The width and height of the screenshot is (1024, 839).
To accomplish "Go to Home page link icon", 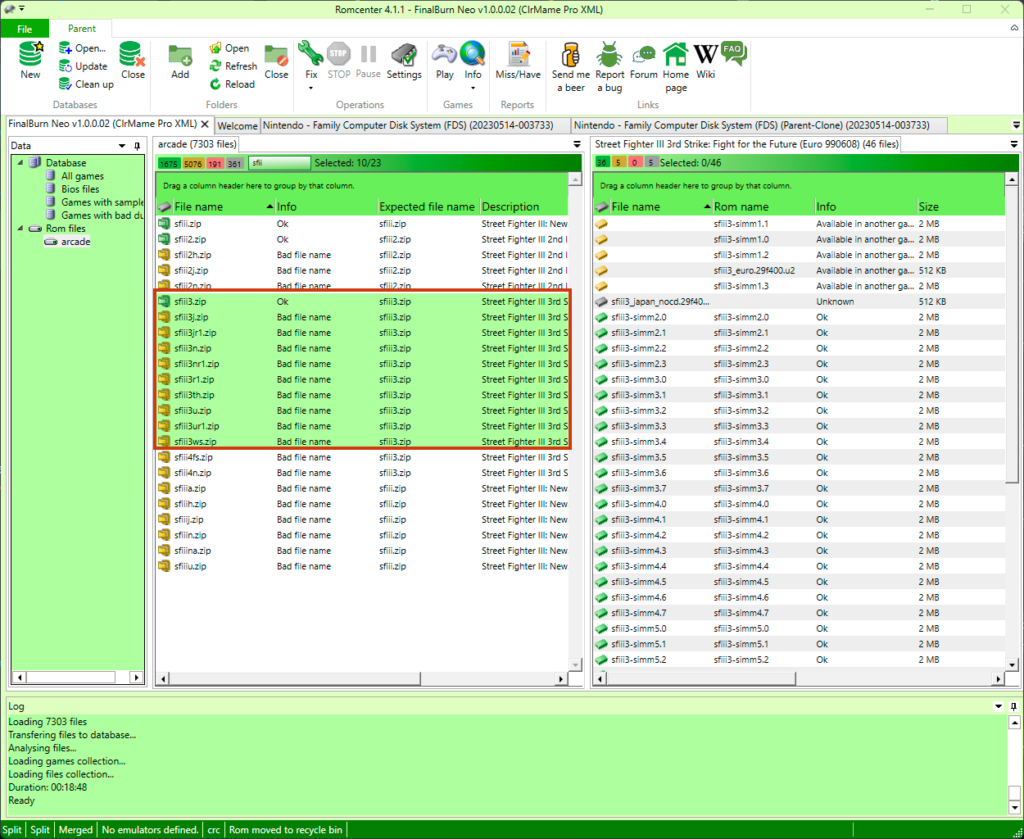I will click(x=676, y=67).
